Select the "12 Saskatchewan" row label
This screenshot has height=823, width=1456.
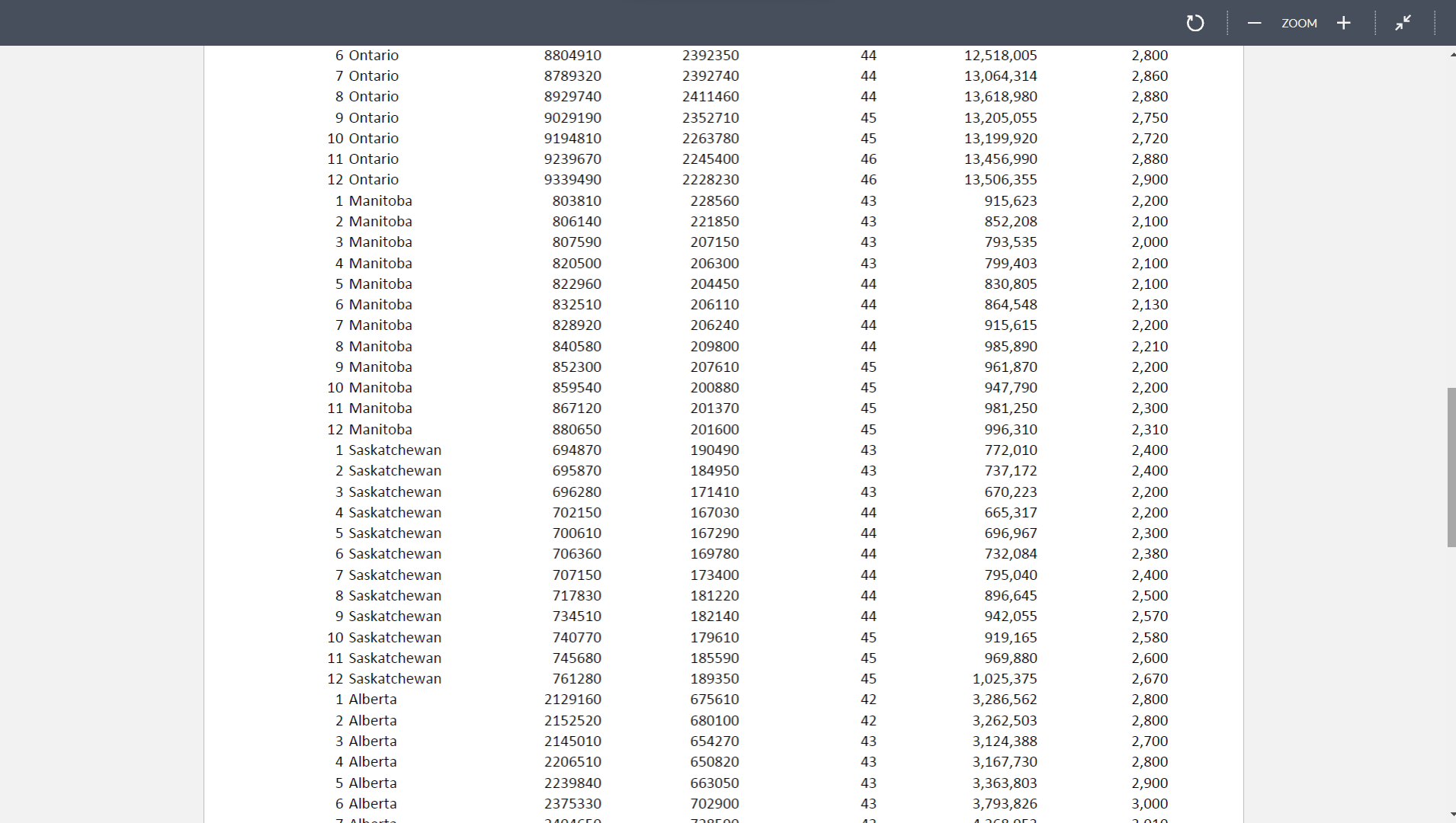pyautogui.click(x=385, y=679)
